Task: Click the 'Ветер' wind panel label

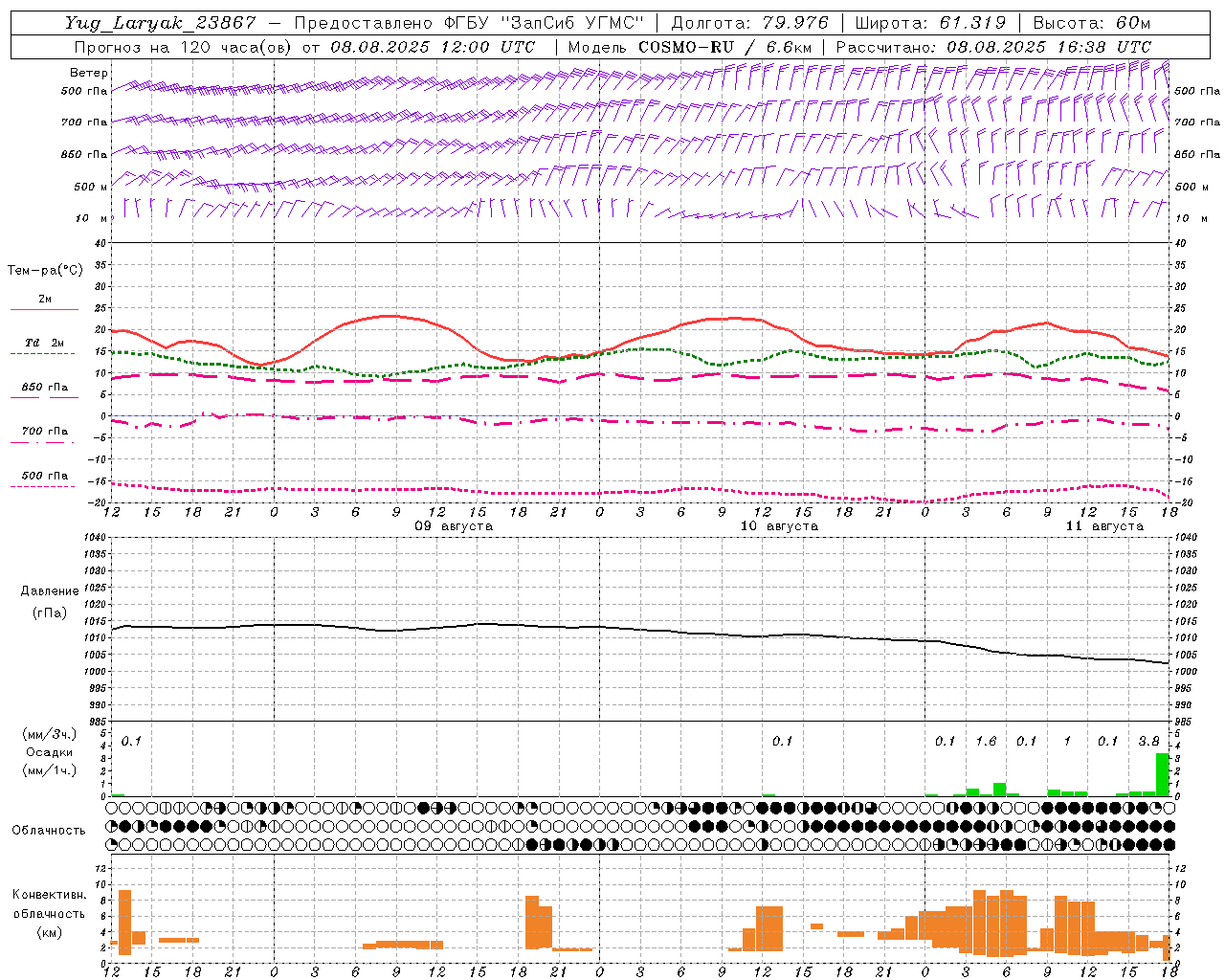Action: click(x=89, y=73)
